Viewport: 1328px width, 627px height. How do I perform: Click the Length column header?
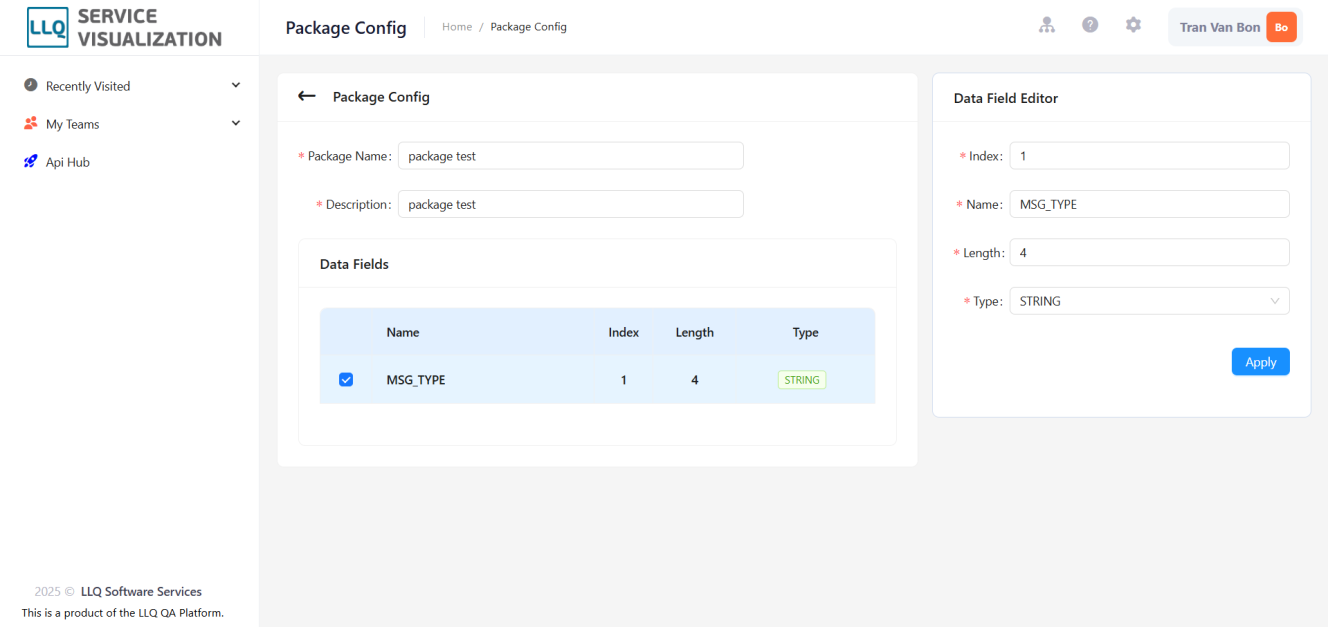(x=695, y=332)
